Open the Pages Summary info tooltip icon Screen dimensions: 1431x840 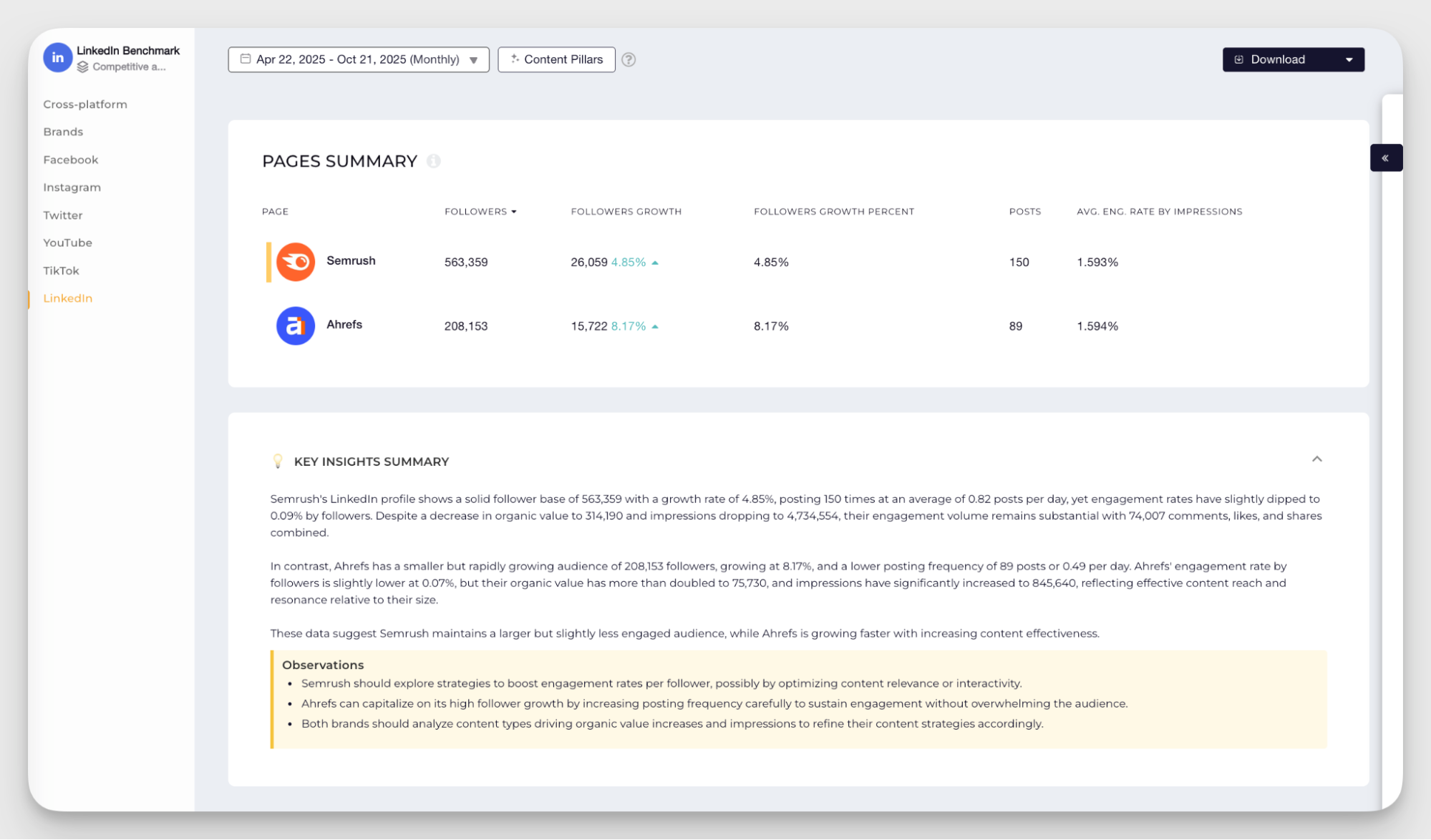click(x=434, y=161)
